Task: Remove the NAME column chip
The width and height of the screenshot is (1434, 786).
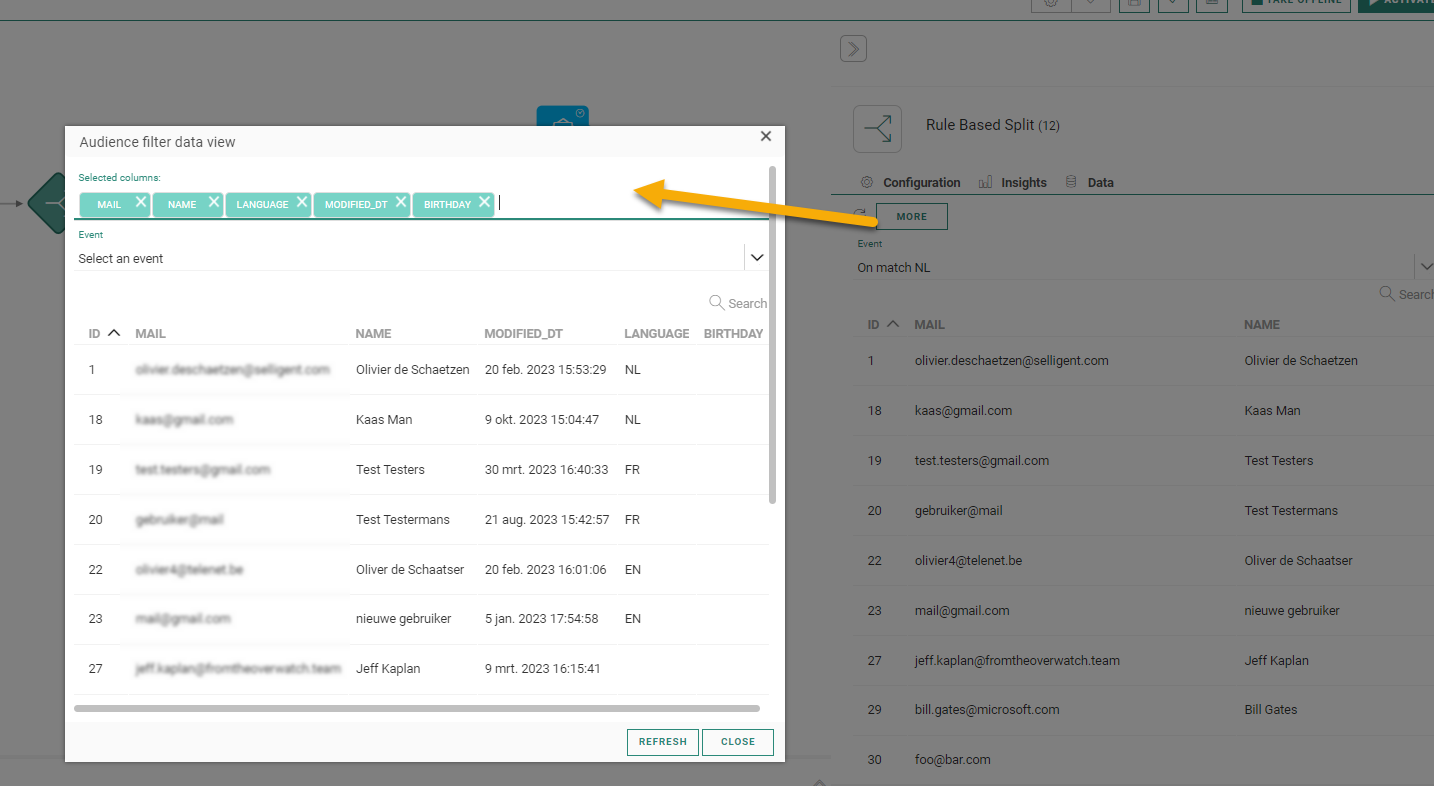Action: 214,202
